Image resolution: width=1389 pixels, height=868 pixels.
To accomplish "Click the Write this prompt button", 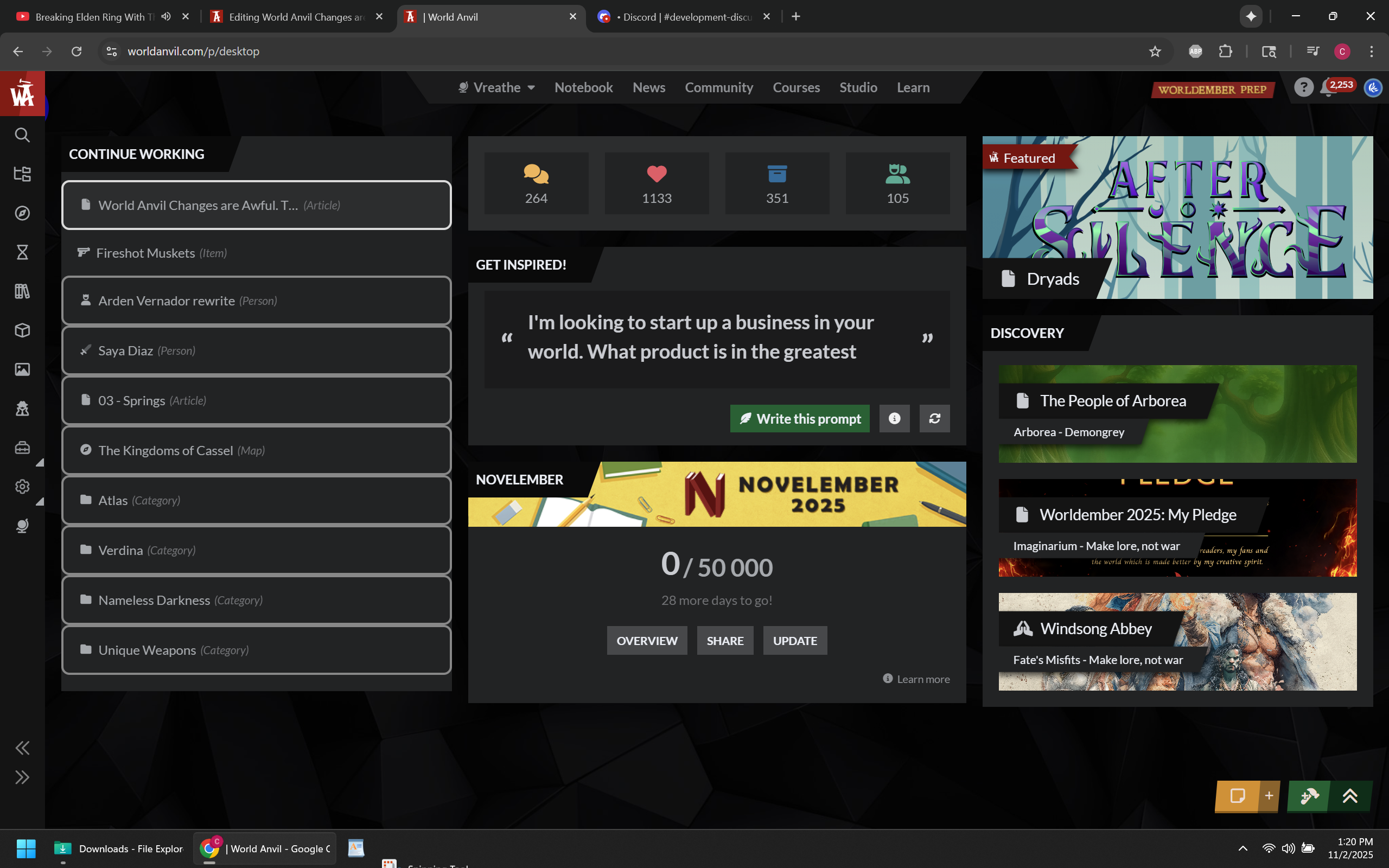I will 800,418.
